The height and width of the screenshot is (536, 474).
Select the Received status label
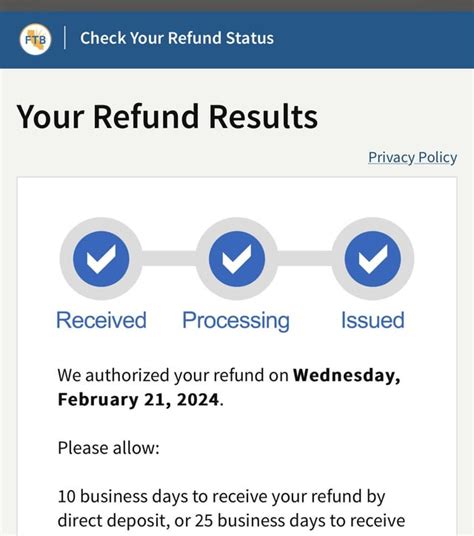(x=101, y=320)
